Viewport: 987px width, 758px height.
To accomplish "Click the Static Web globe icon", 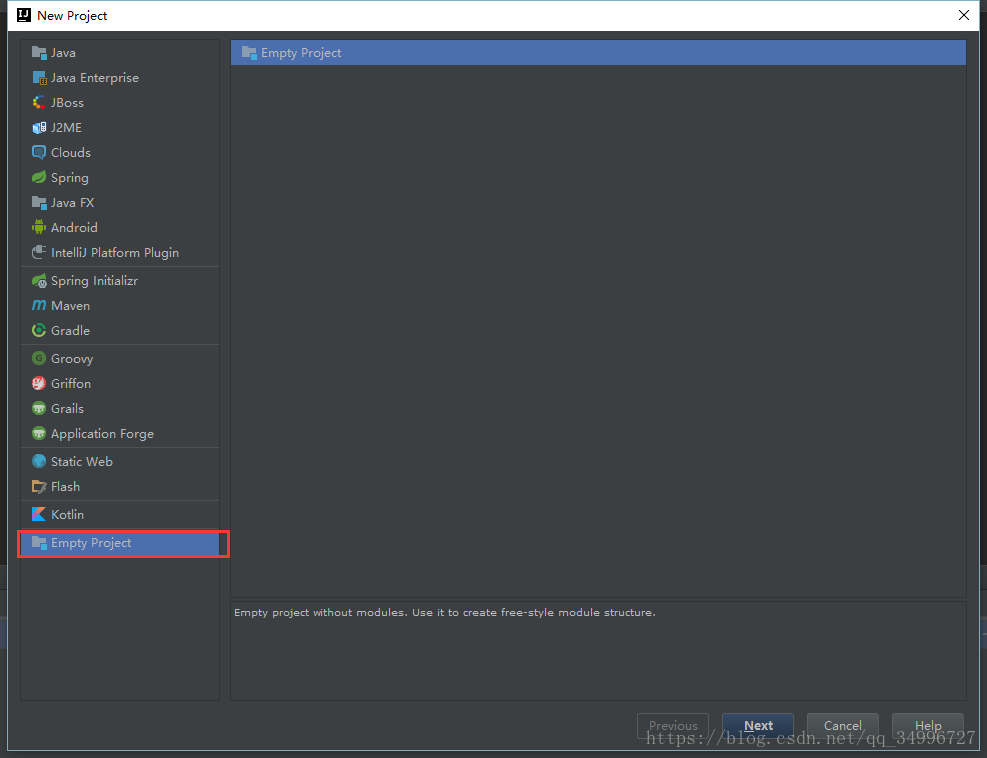I will pos(39,461).
